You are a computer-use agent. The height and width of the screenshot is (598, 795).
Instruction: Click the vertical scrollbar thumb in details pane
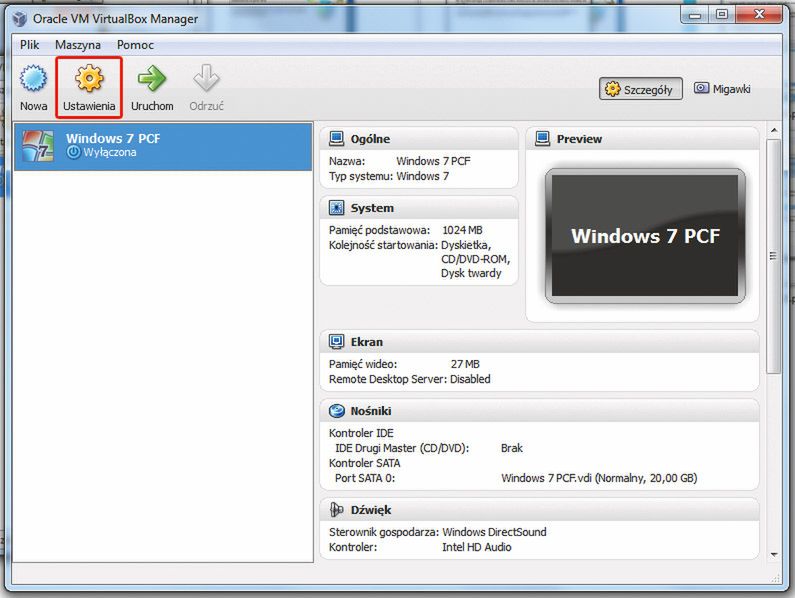tap(774, 256)
